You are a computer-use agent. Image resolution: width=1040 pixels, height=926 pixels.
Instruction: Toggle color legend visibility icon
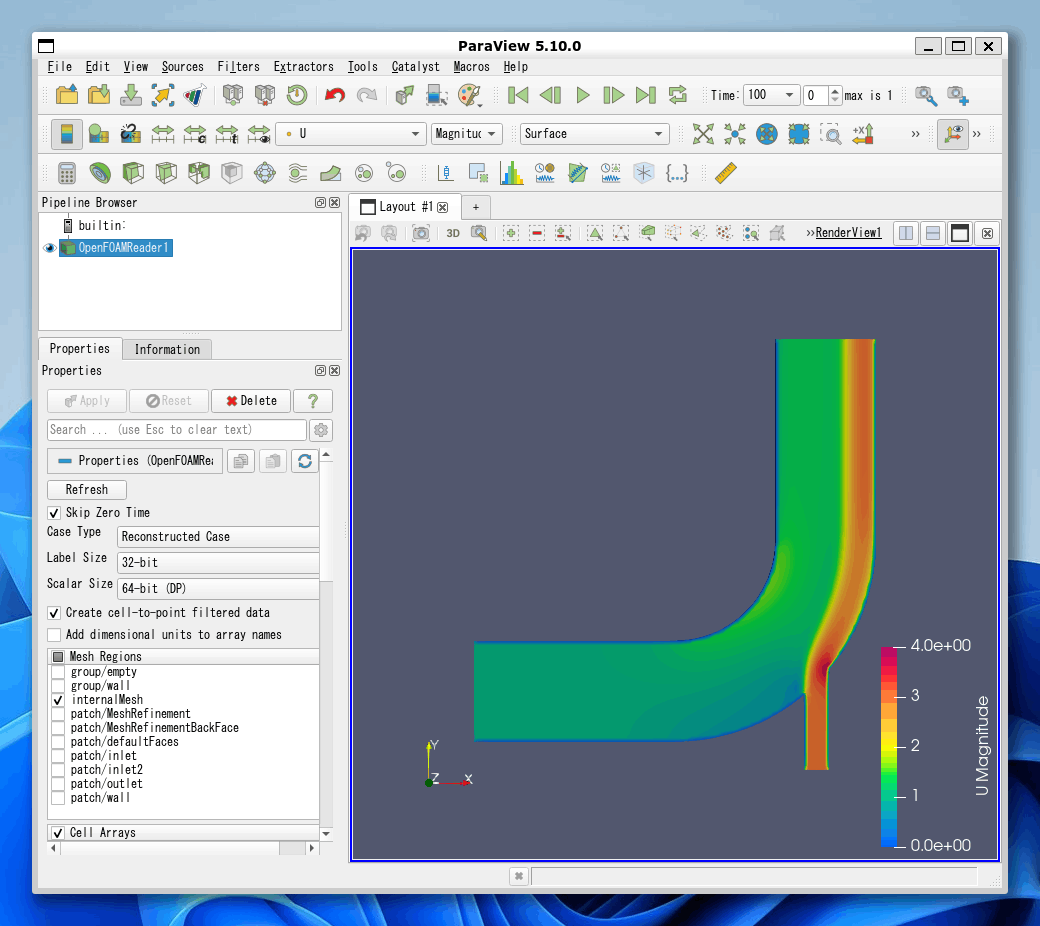66,134
